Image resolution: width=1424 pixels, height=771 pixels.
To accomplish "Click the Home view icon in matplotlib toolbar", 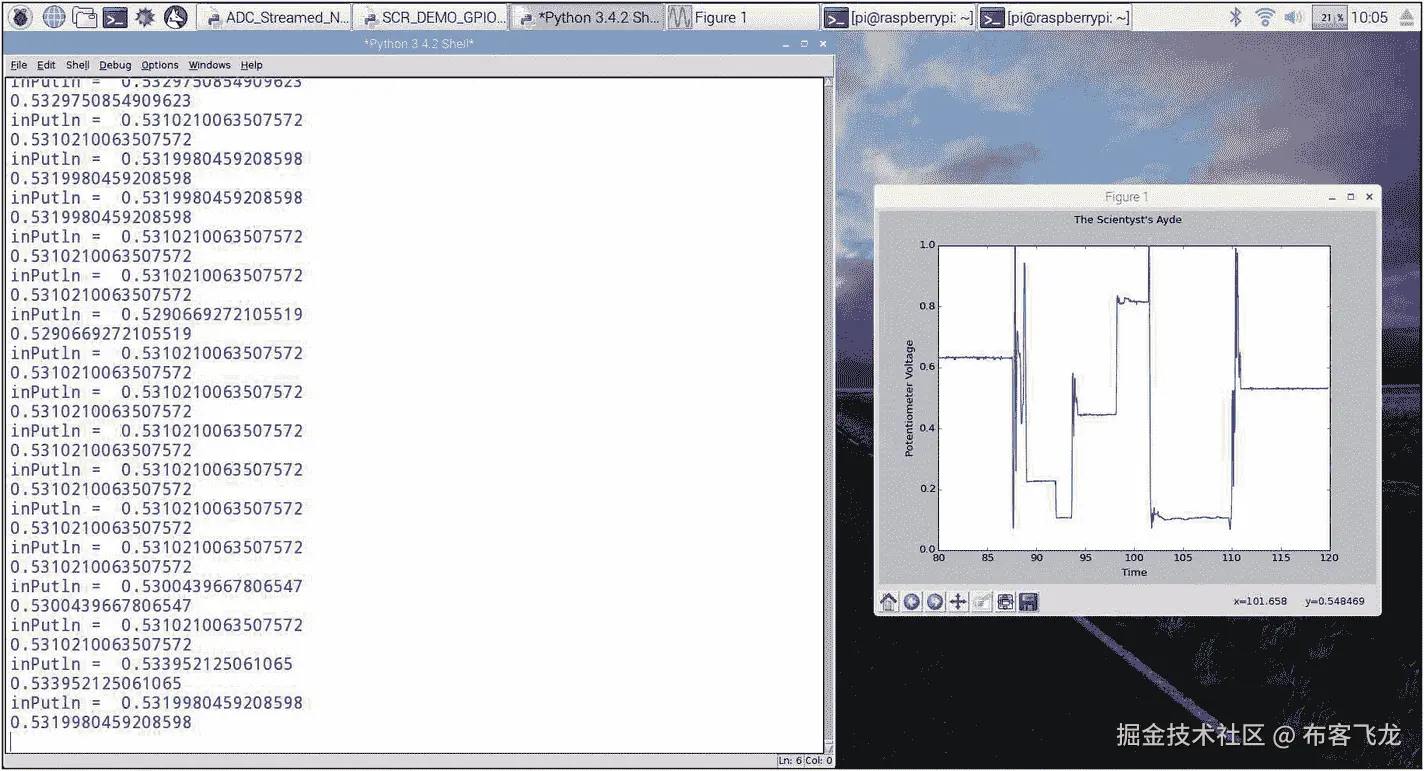I will (888, 601).
